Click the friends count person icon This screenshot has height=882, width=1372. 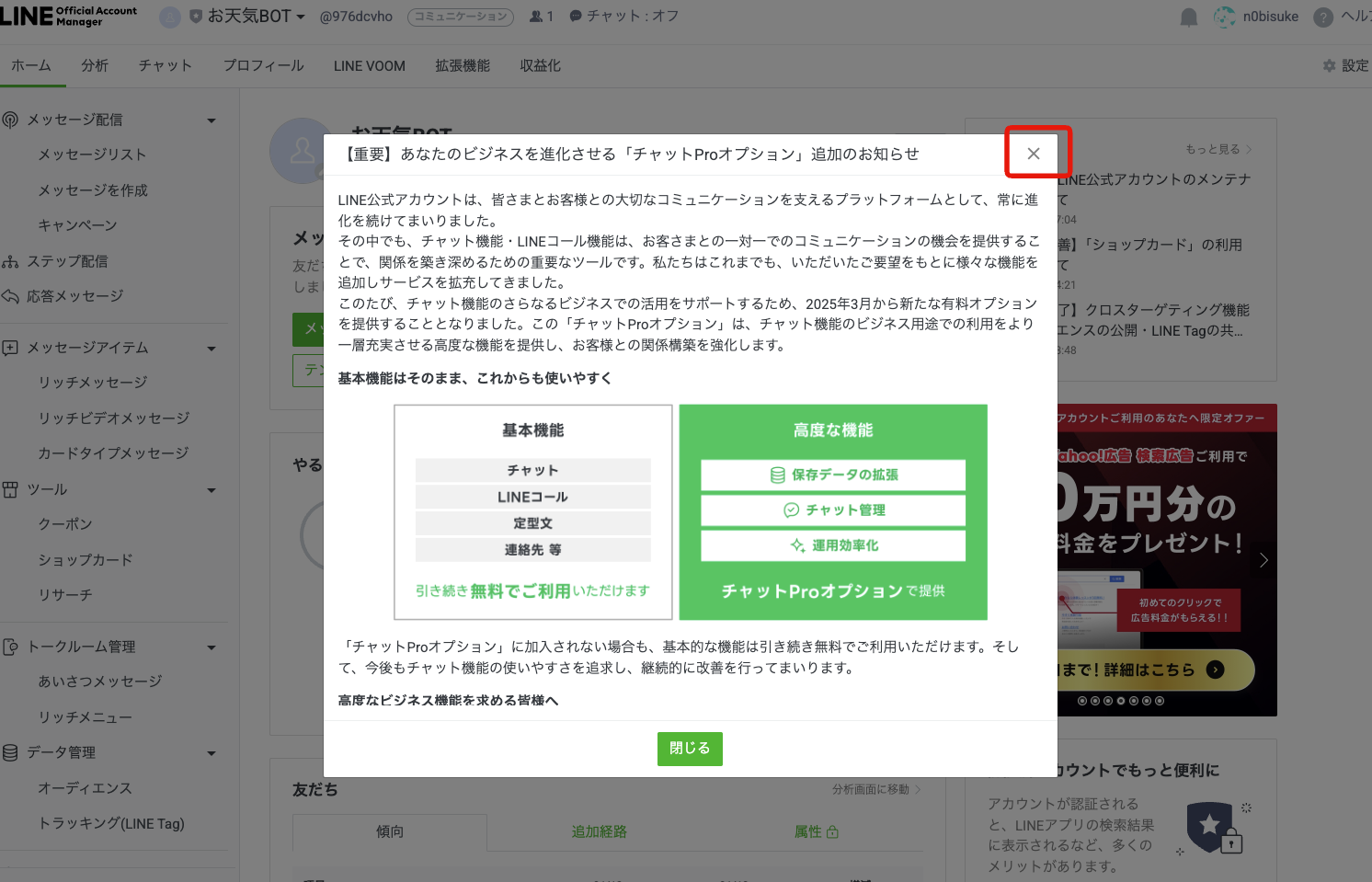click(x=536, y=17)
